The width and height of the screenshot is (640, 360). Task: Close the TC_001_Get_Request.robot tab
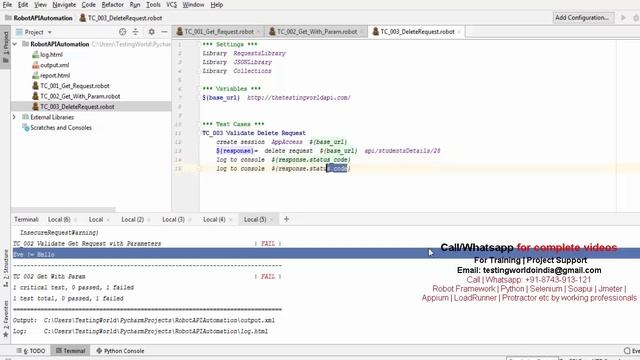(258, 32)
